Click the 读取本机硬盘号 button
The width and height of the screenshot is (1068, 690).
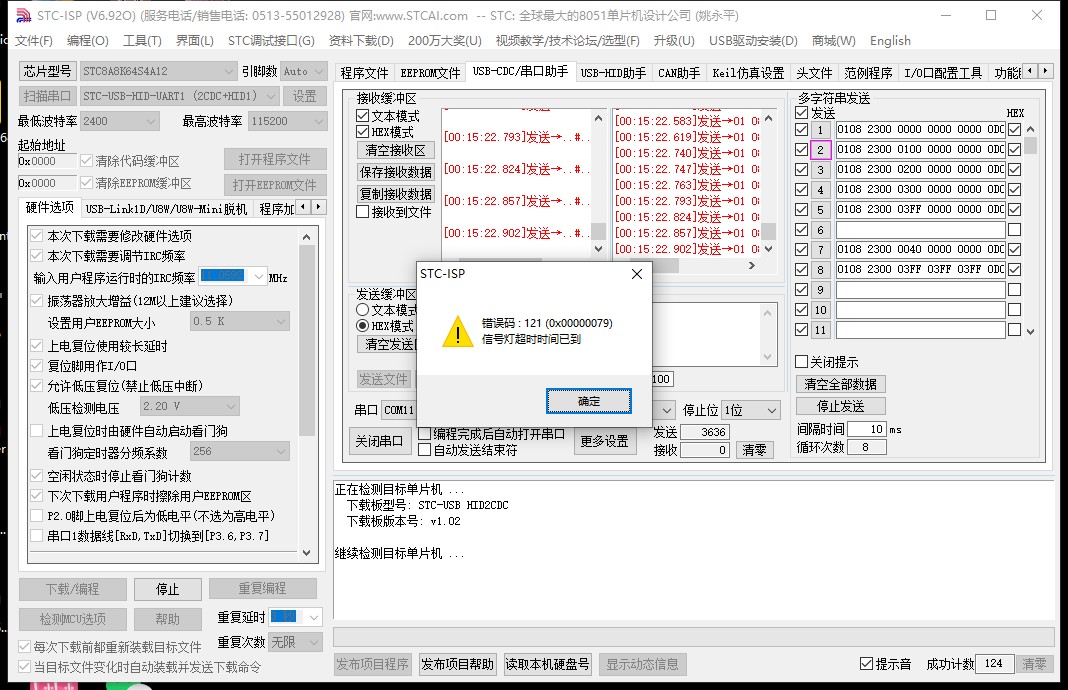tap(547, 664)
